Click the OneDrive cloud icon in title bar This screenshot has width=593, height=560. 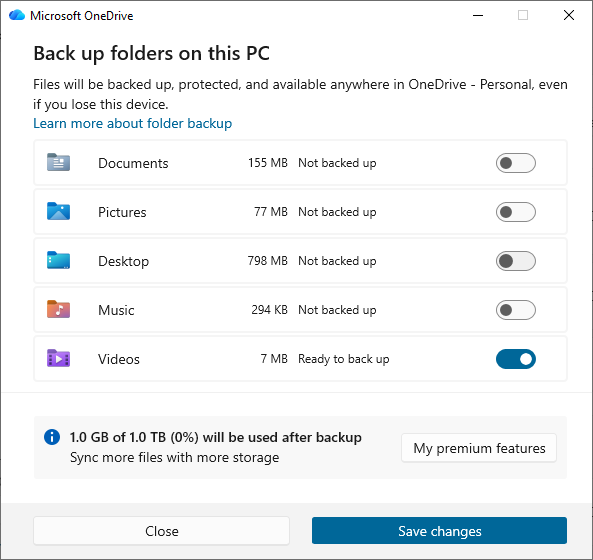pyautogui.click(x=17, y=15)
